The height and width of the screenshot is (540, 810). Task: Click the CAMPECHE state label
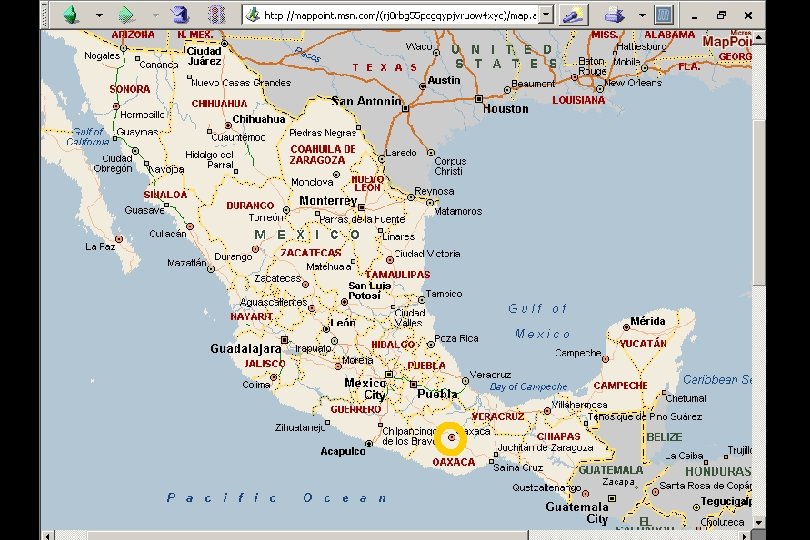[x=620, y=385]
